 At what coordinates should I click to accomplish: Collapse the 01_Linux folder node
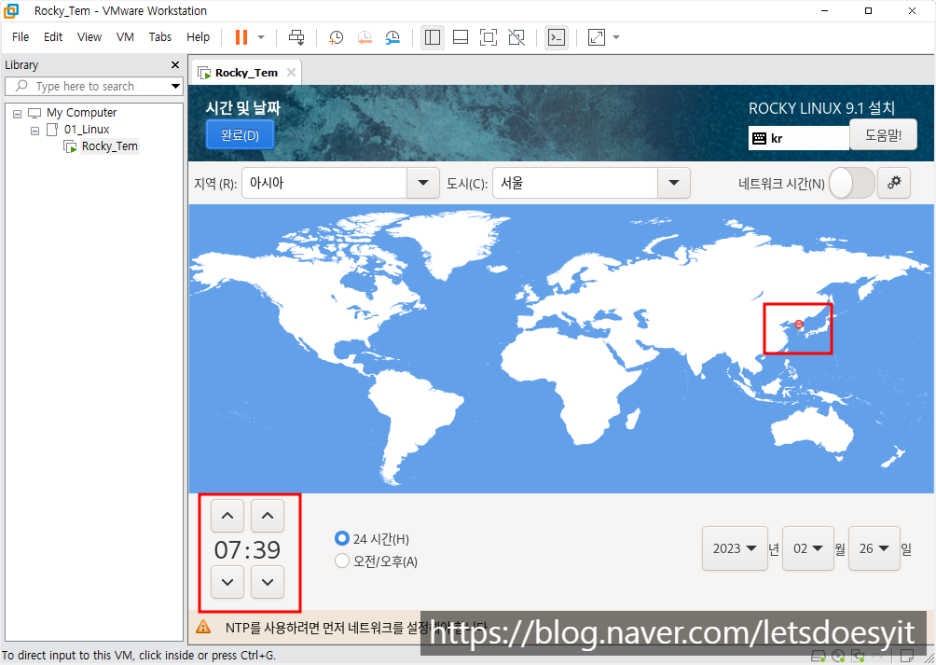pos(35,130)
